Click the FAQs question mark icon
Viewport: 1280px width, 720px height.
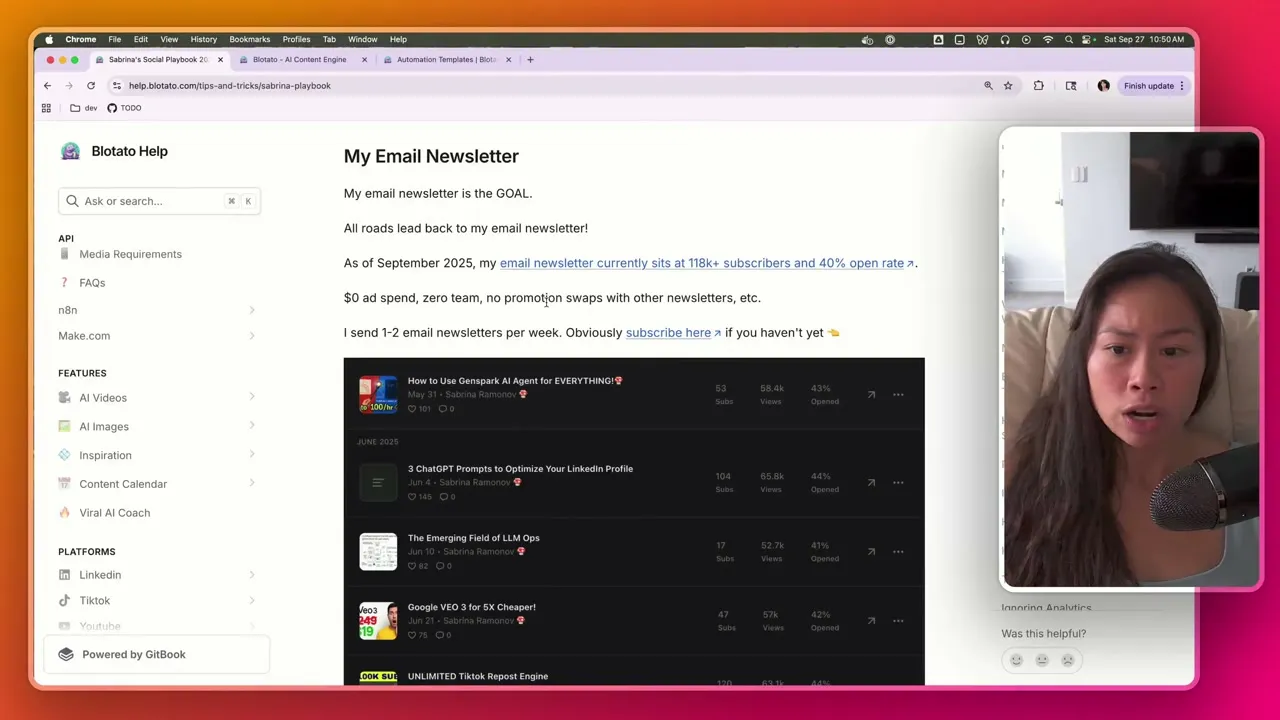click(x=65, y=283)
